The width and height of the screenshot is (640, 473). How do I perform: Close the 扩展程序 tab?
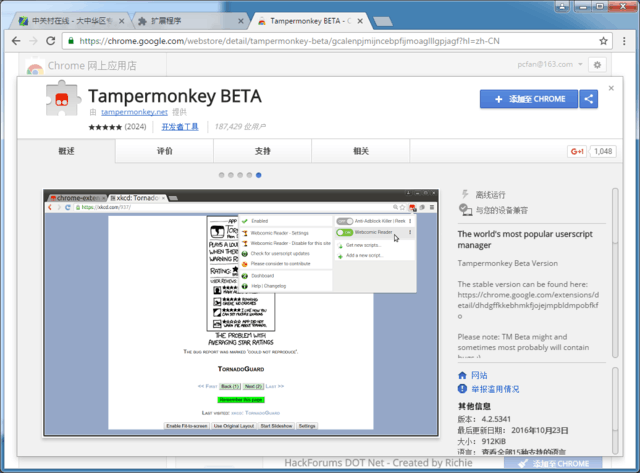[241, 21]
